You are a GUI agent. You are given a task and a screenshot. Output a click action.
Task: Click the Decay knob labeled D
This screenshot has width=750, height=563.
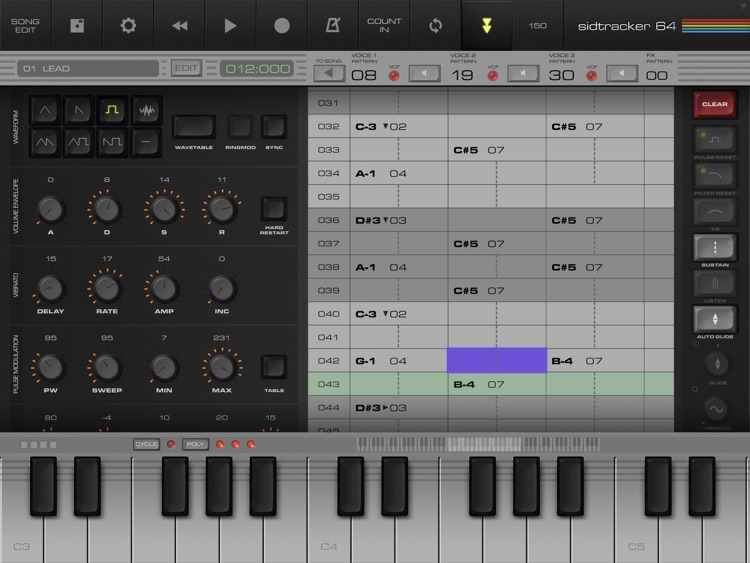tap(107, 210)
